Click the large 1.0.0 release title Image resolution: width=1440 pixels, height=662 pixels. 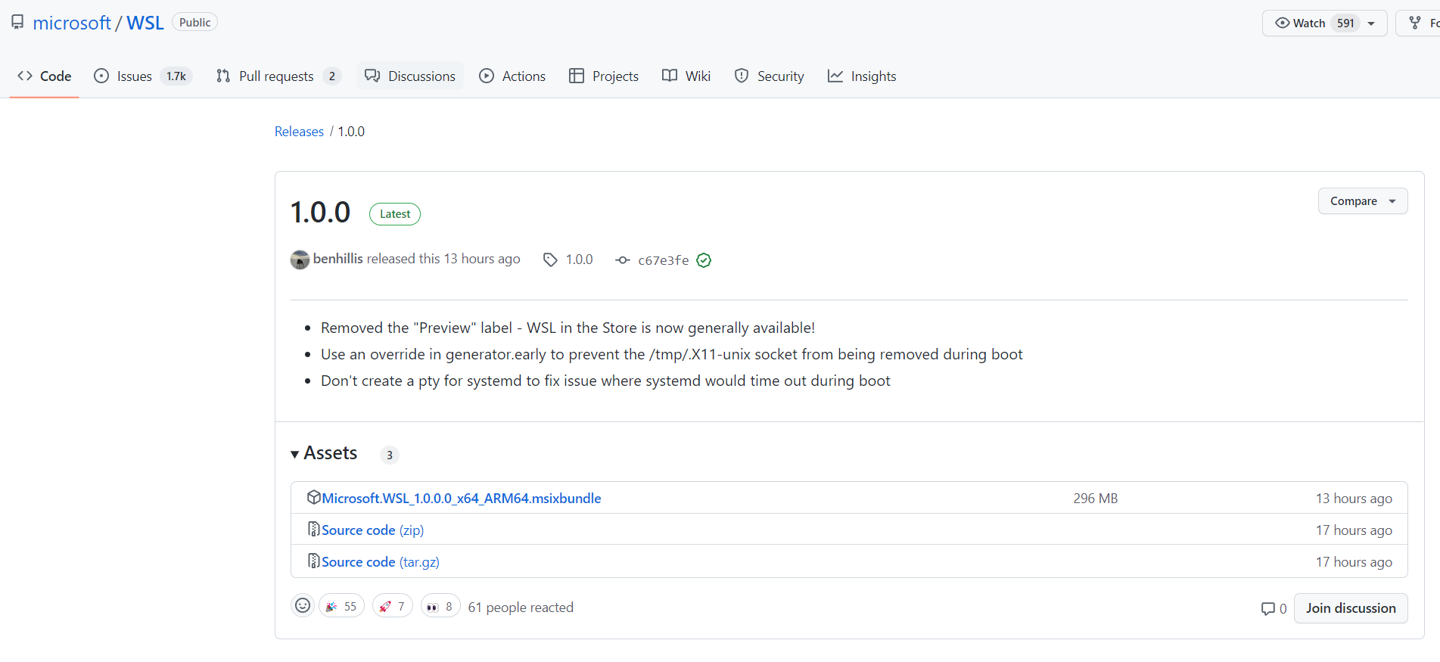pos(320,212)
